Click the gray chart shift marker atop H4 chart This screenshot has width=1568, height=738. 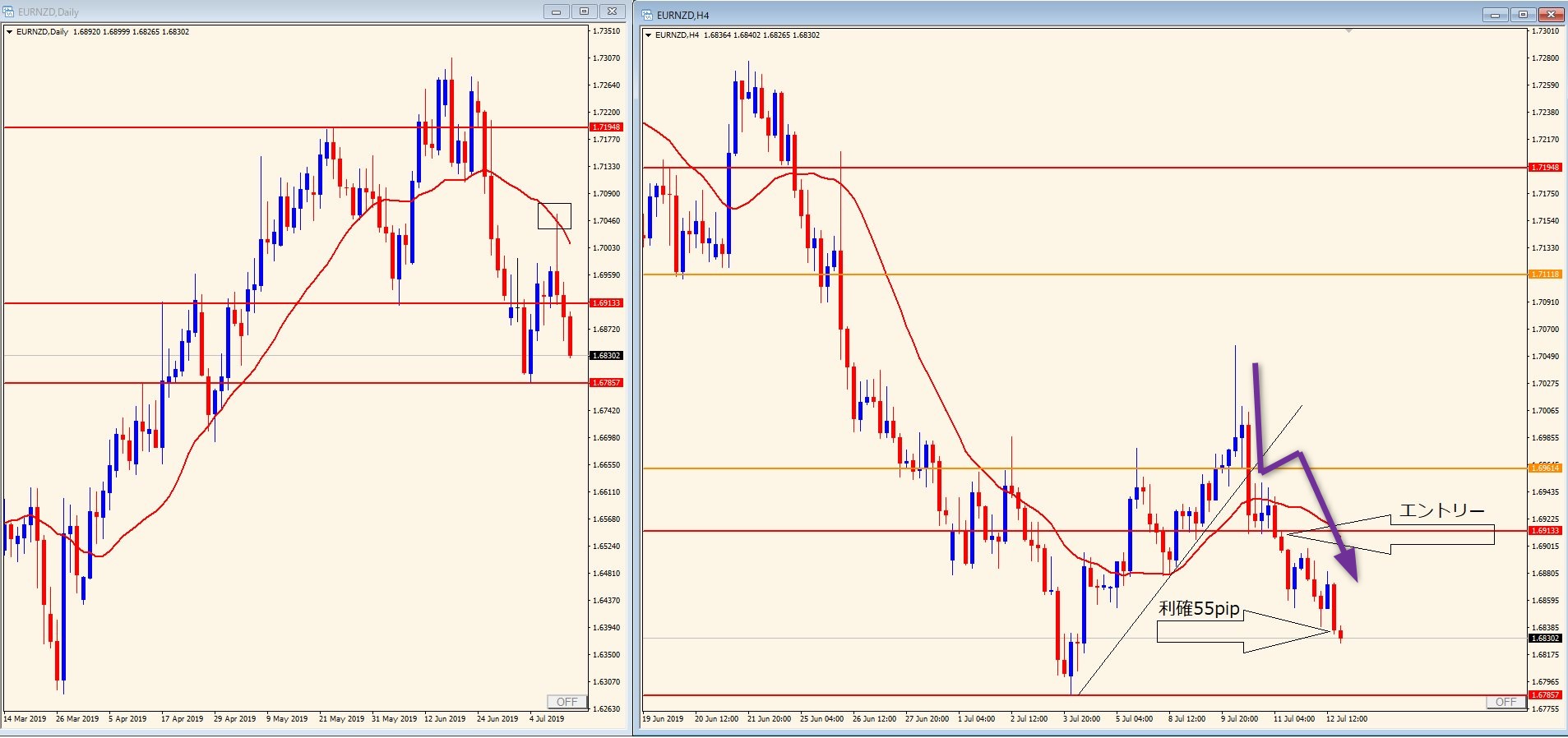1348,31
